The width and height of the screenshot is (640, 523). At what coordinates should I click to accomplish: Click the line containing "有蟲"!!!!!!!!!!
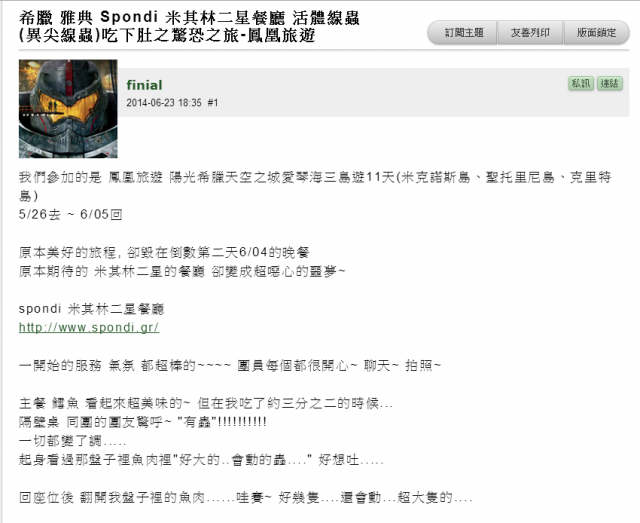[142, 422]
